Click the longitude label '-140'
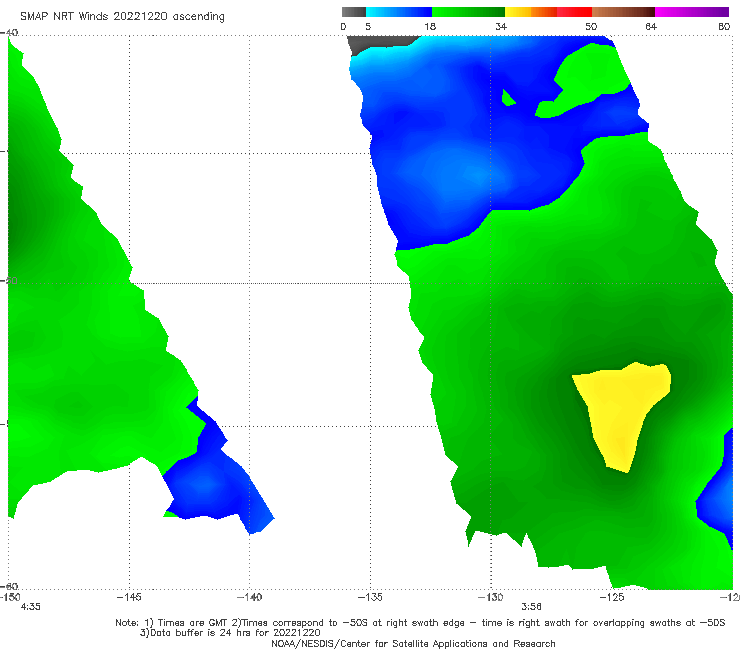The image size is (740, 650). click(249, 597)
